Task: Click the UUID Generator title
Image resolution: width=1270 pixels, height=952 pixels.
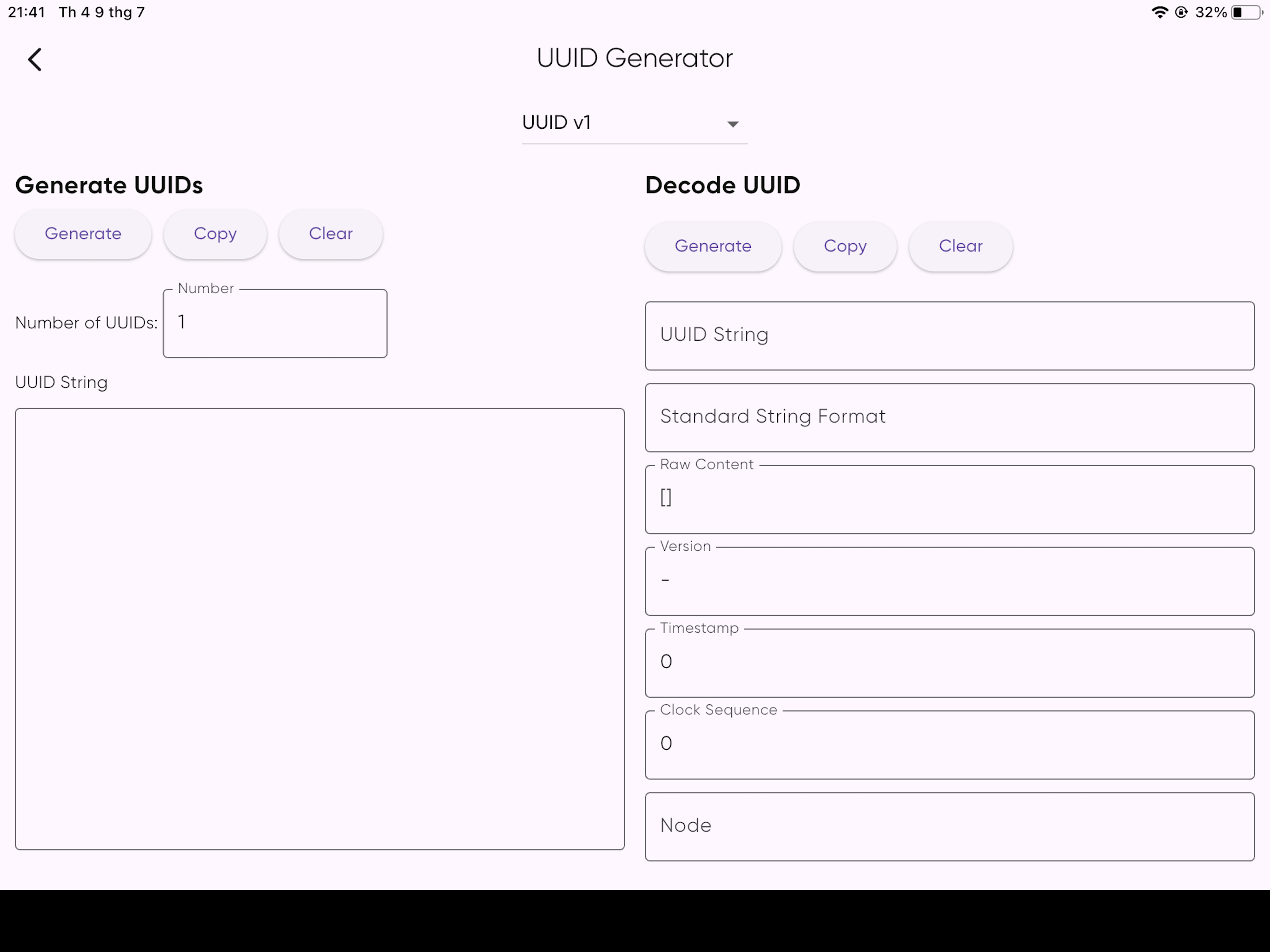Action: pyautogui.click(x=635, y=58)
